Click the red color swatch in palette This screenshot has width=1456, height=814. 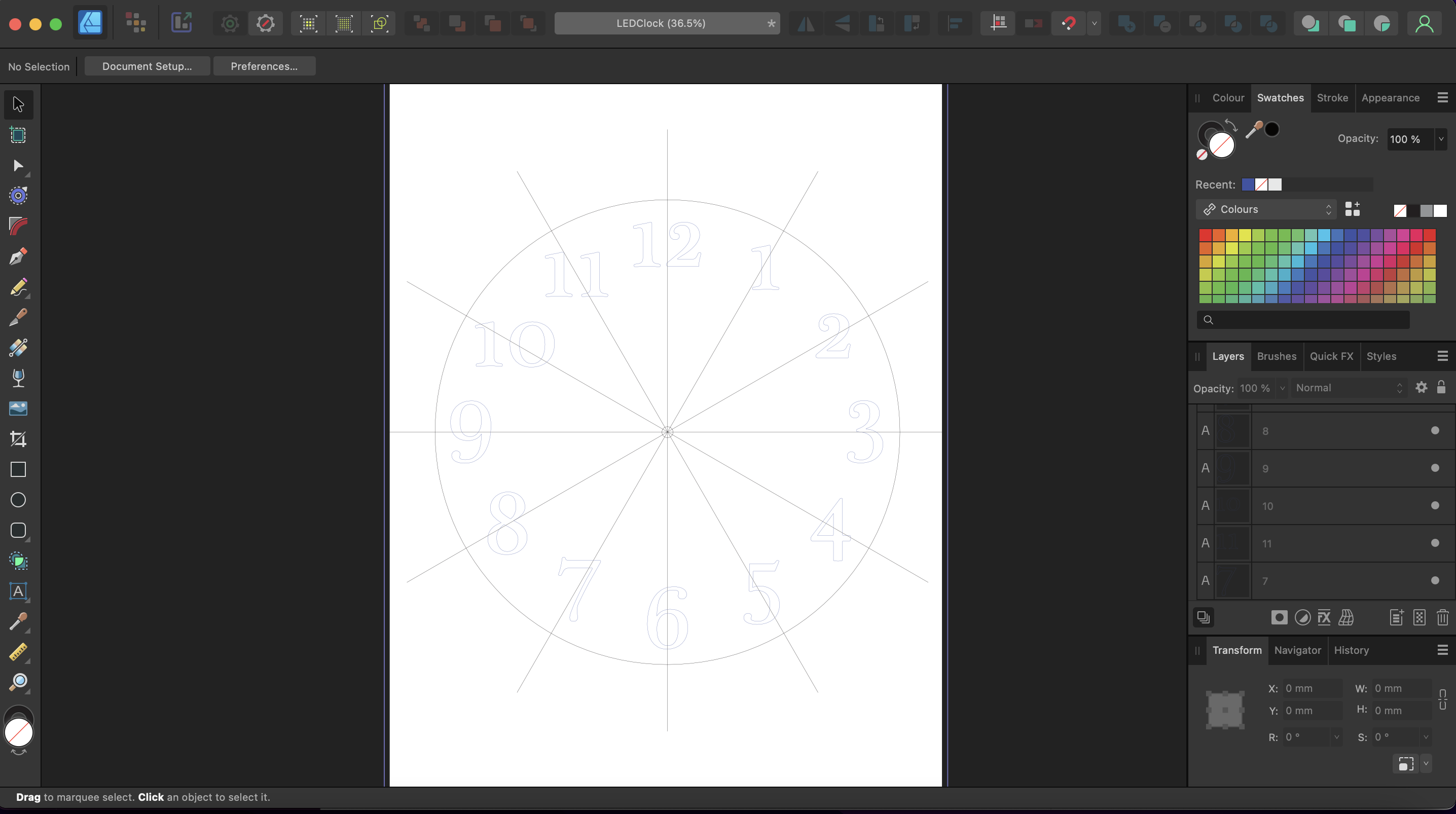click(1206, 233)
